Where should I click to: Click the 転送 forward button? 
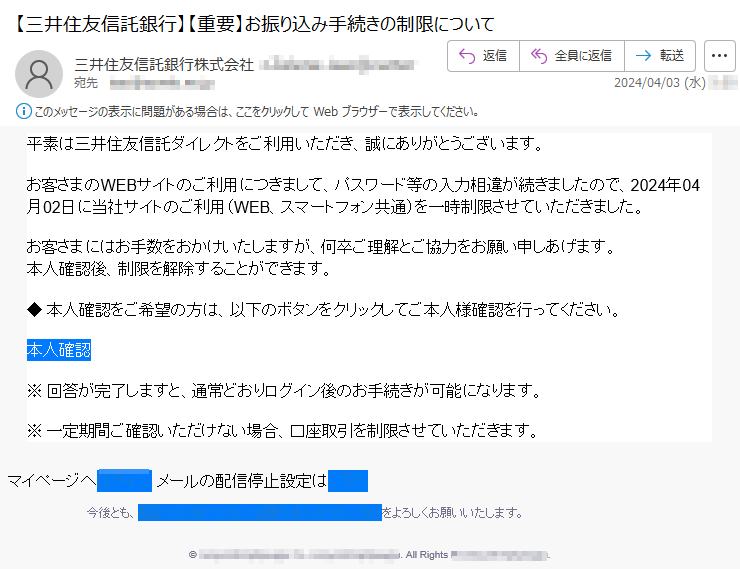[x=660, y=56]
